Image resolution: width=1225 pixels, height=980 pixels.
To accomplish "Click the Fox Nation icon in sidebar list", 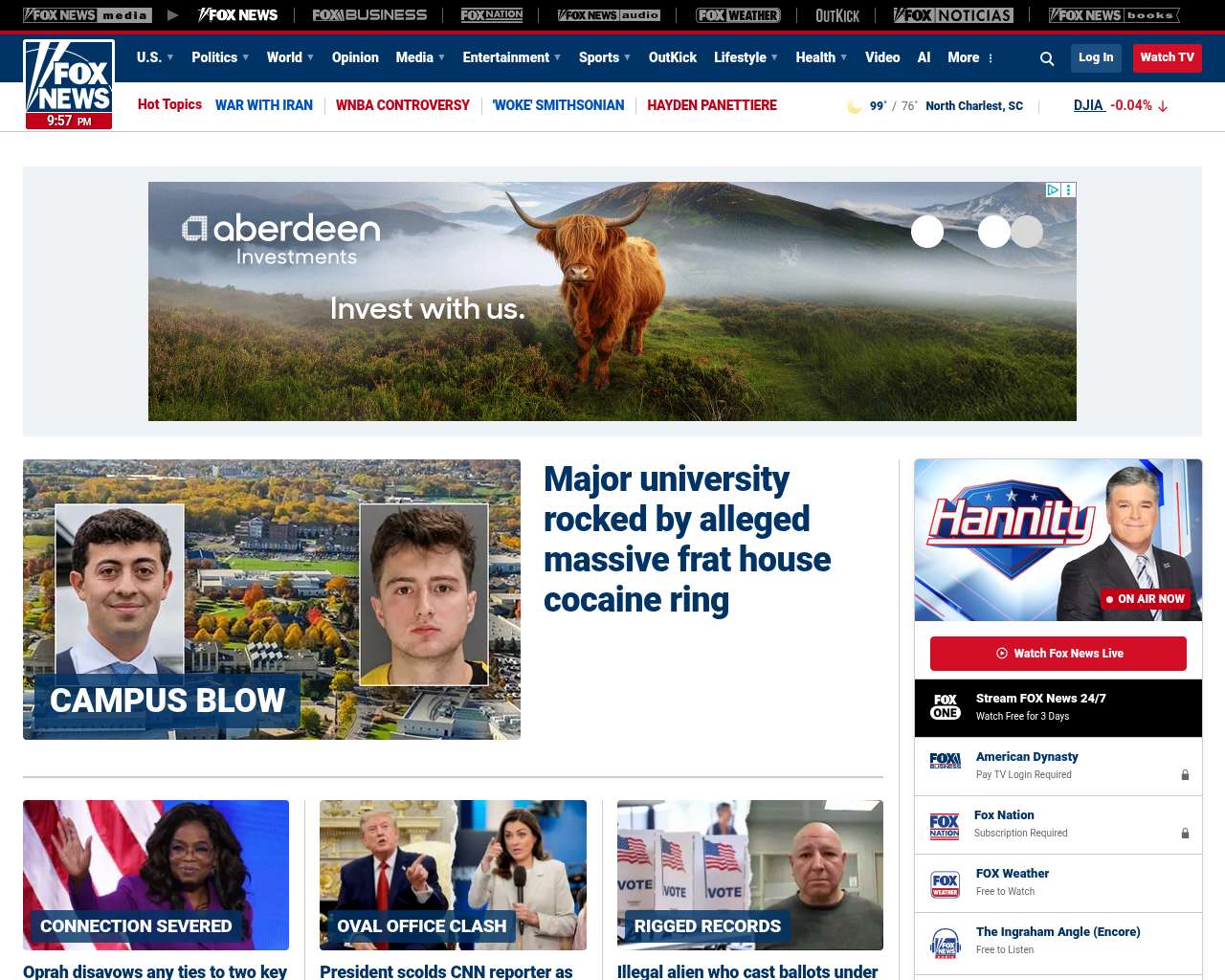I will point(945,826).
